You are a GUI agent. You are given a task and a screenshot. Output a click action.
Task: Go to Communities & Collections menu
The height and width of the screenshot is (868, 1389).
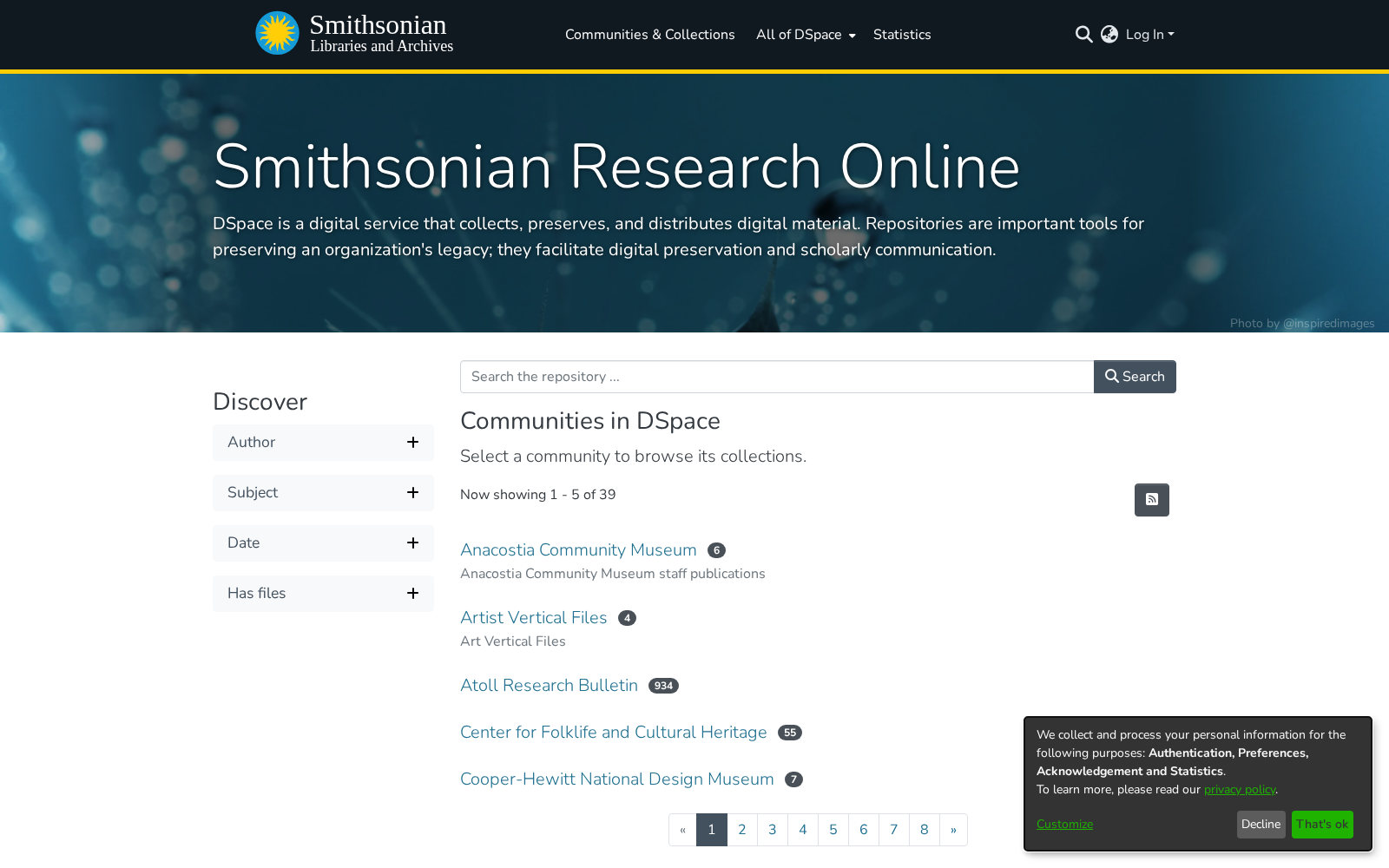tap(650, 35)
